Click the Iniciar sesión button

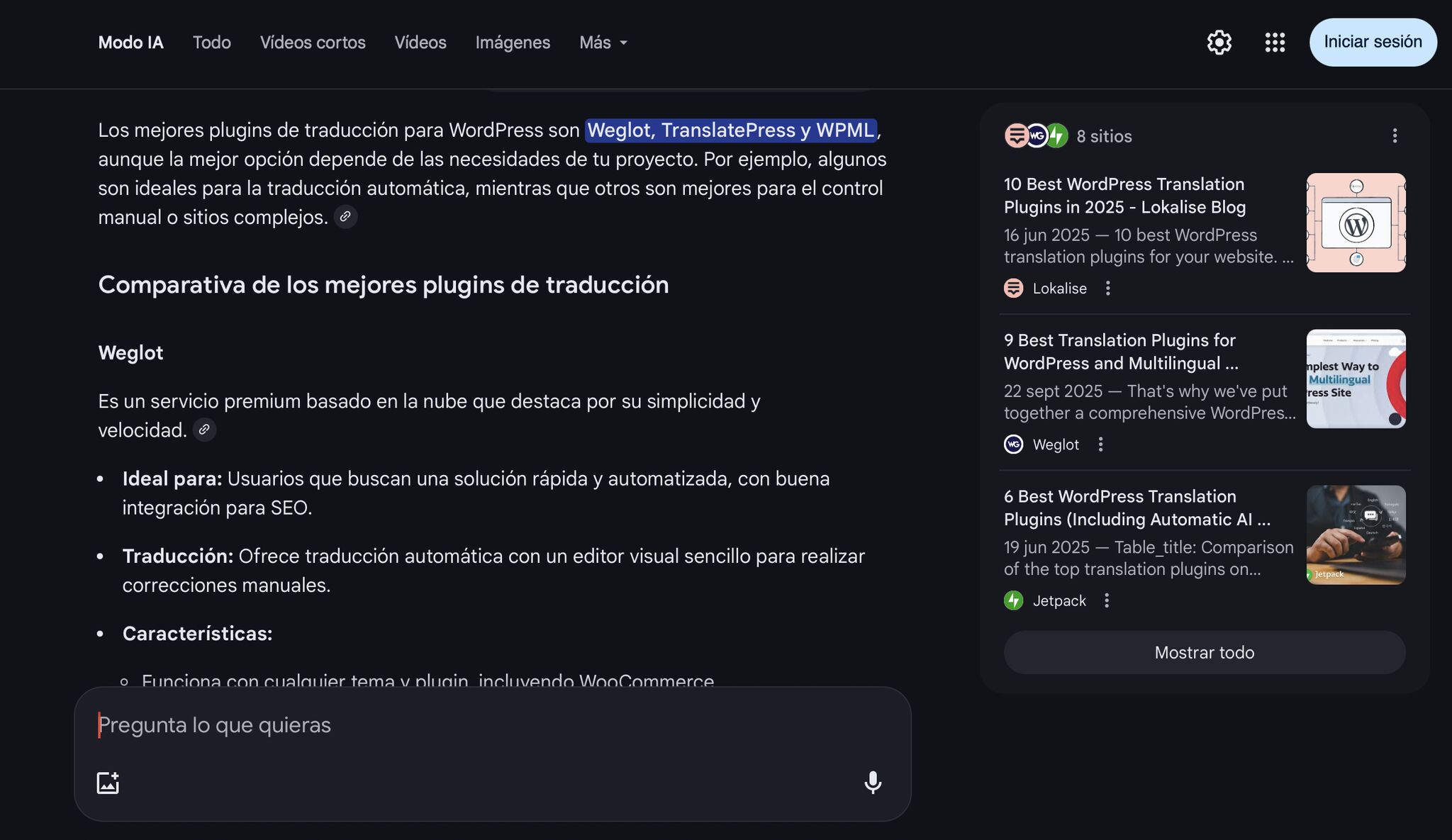click(1373, 43)
